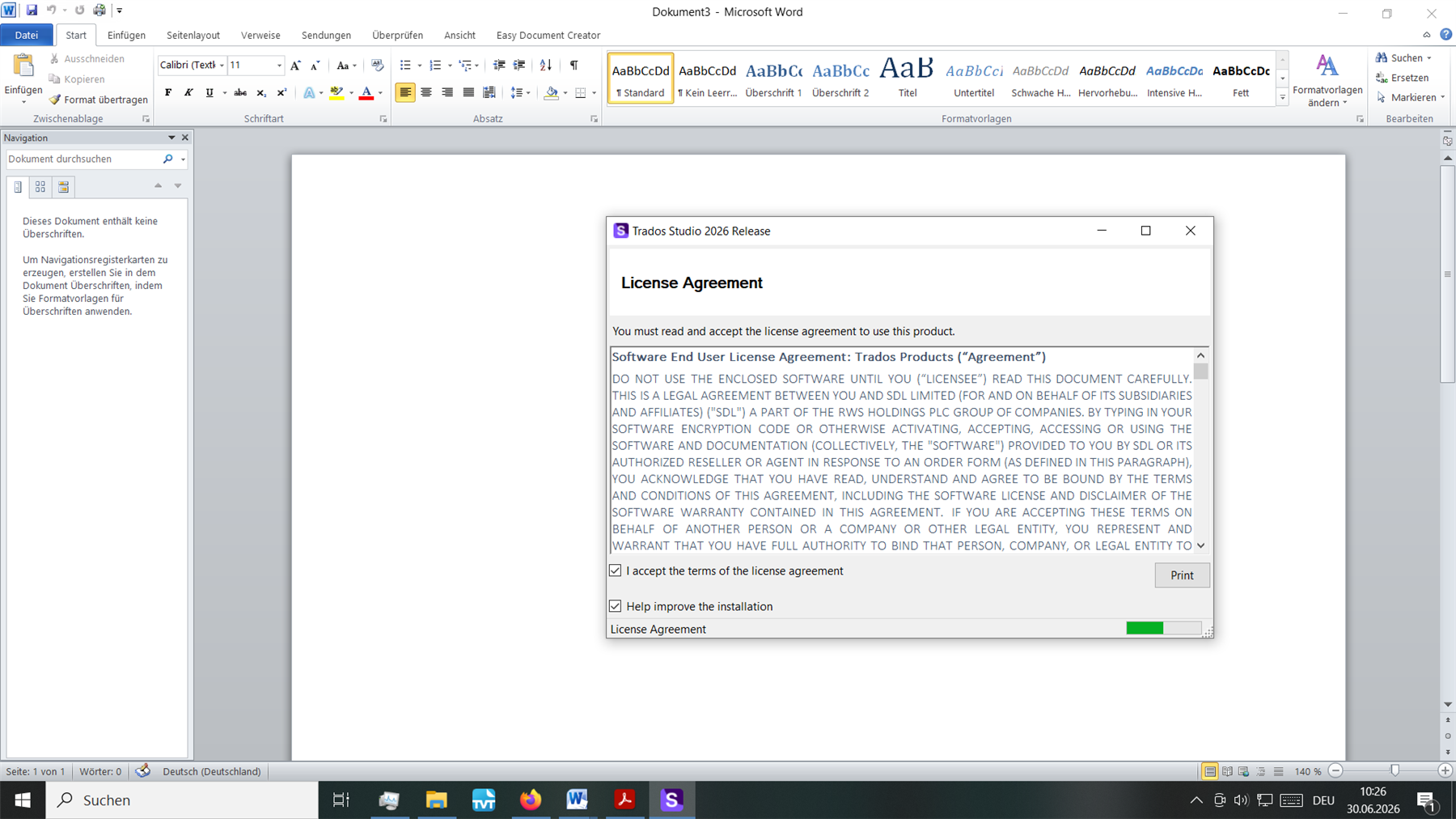The image size is (1456, 819).
Task: Align text left
Action: pyautogui.click(x=405, y=92)
